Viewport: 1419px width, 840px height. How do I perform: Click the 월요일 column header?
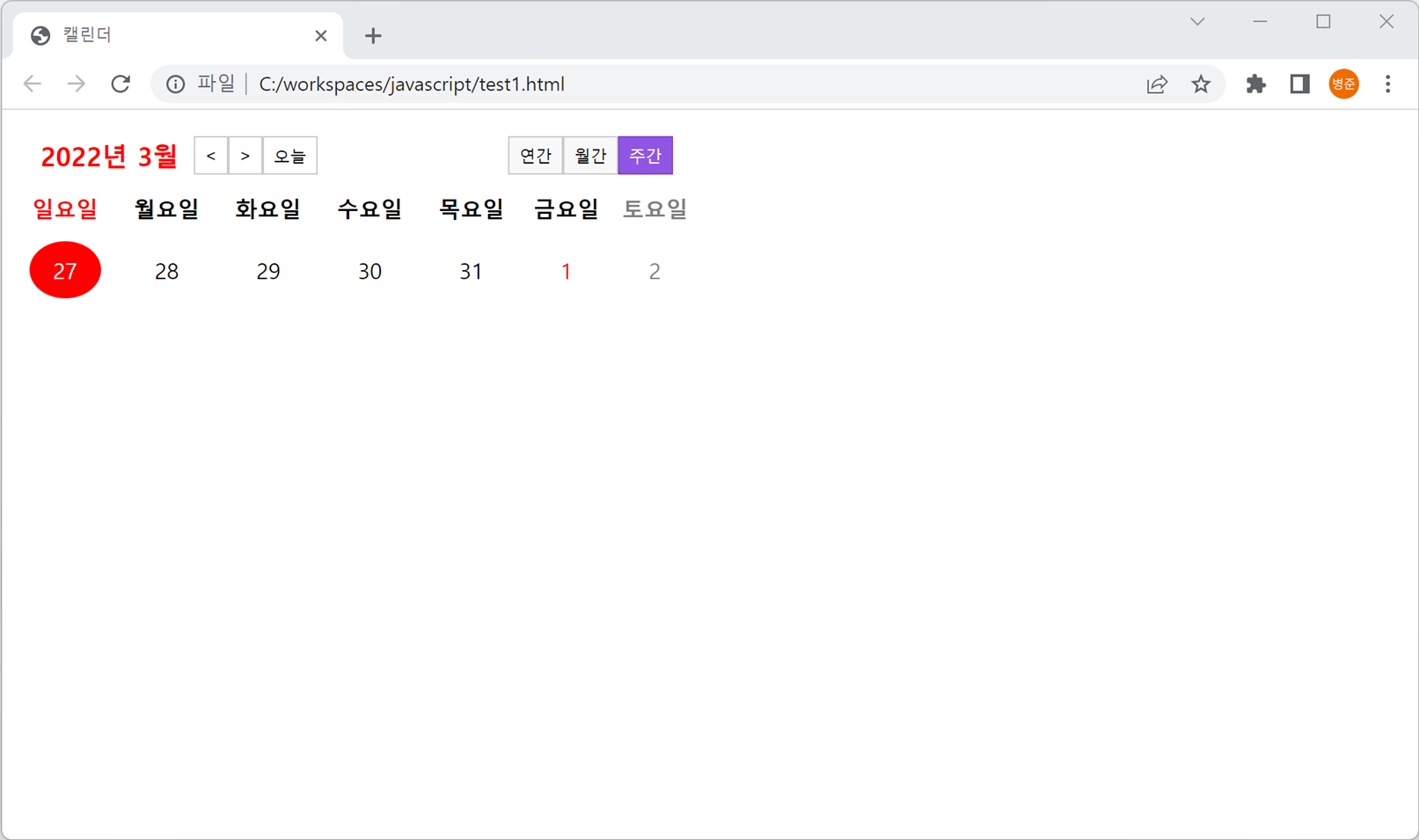click(x=167, y=209)
